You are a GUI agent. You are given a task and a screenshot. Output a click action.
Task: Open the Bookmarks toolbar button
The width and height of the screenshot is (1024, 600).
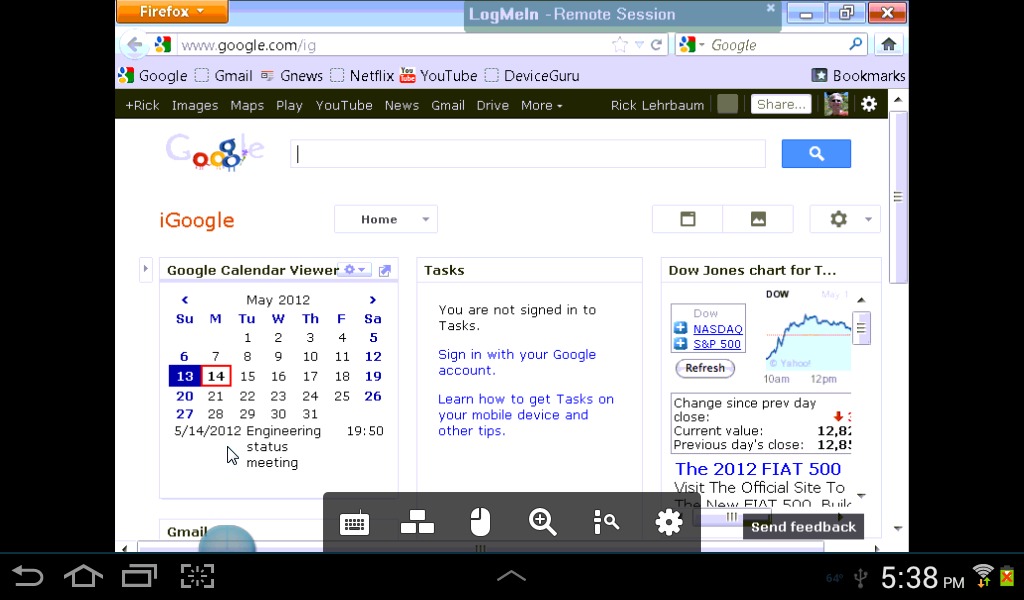click(858, 76)
